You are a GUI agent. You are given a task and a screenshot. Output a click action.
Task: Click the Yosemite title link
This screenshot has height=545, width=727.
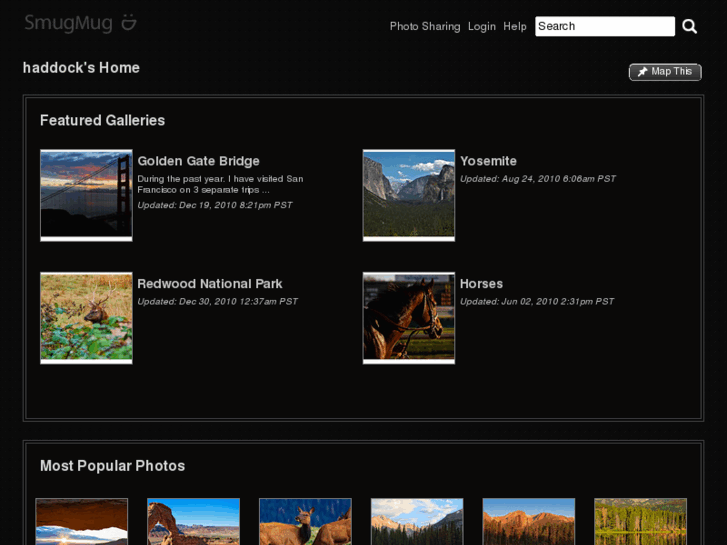(488, 161)
